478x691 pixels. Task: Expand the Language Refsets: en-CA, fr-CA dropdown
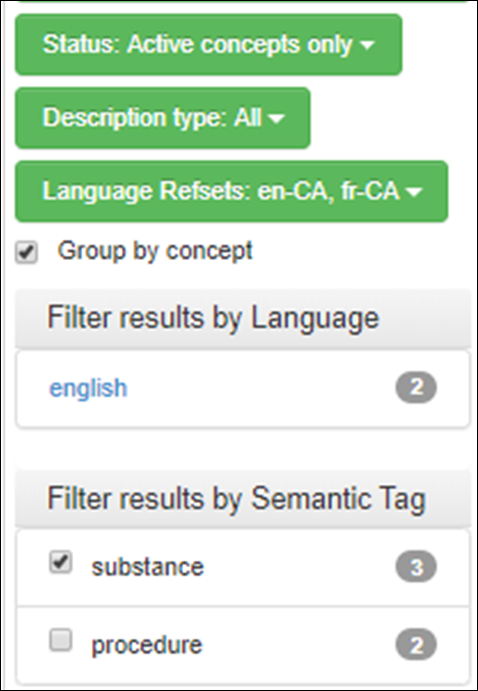click(x=232, y=191)
